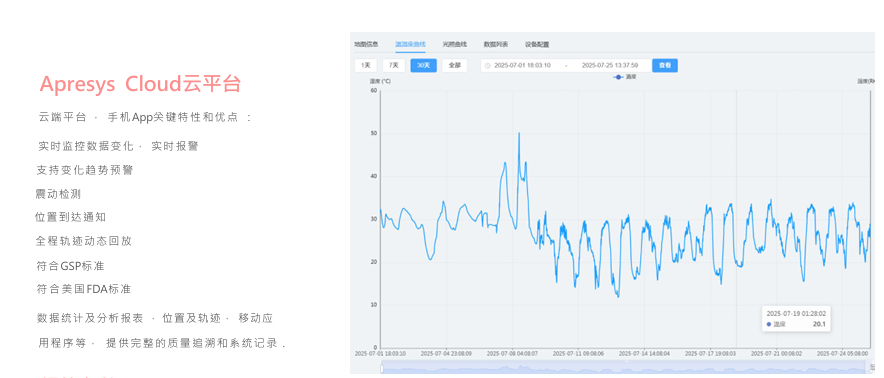Click x-axis label 2025-07-08 04:08:07
This screenshot has height=378, width=884.
click(x=512, y=353)
